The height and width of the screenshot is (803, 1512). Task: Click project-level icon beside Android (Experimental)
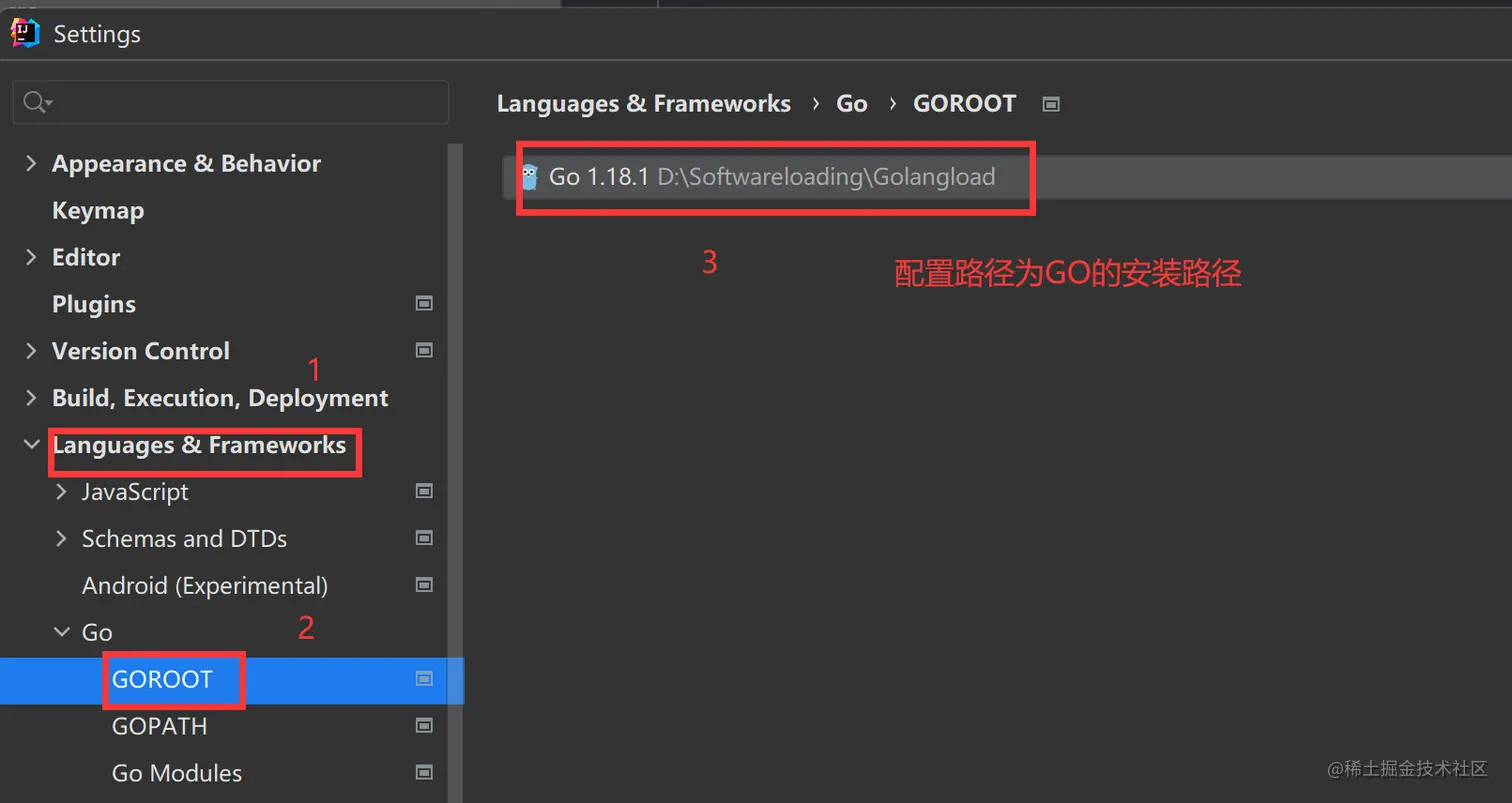(x=424, y=585)
